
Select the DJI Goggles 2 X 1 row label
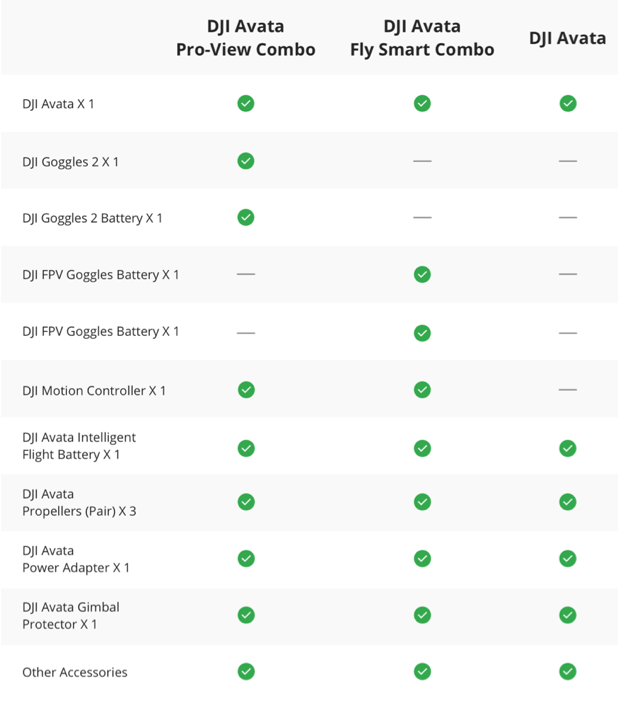tap(70, 161)
